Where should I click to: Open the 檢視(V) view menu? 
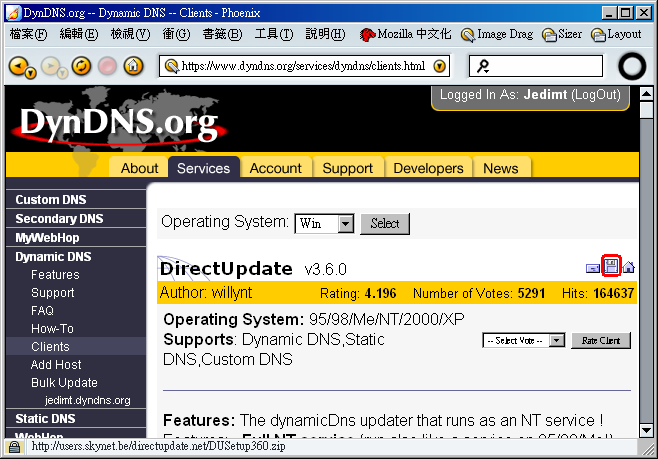click(130, 34)
